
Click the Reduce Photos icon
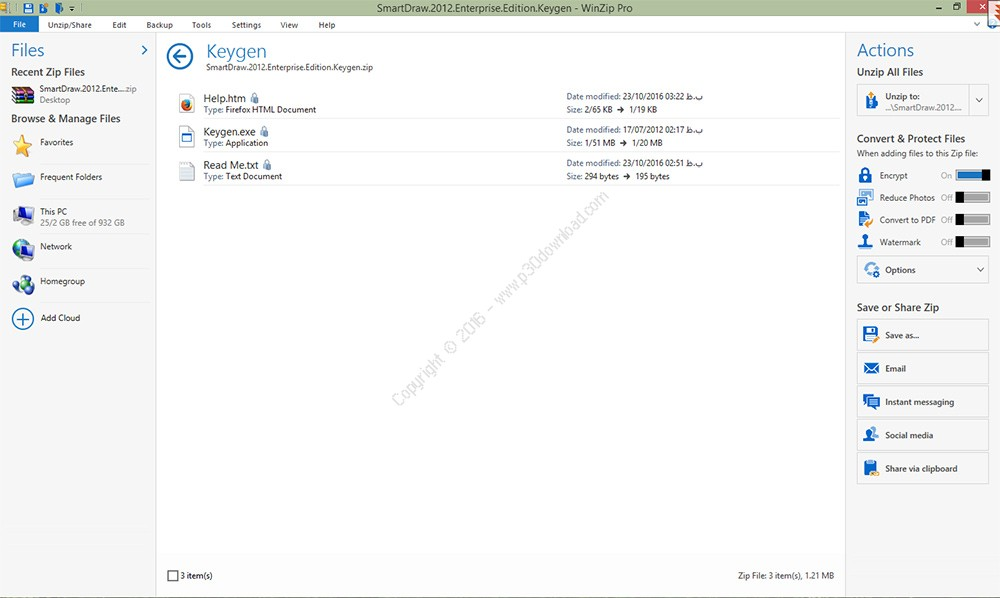coord(865,198)
